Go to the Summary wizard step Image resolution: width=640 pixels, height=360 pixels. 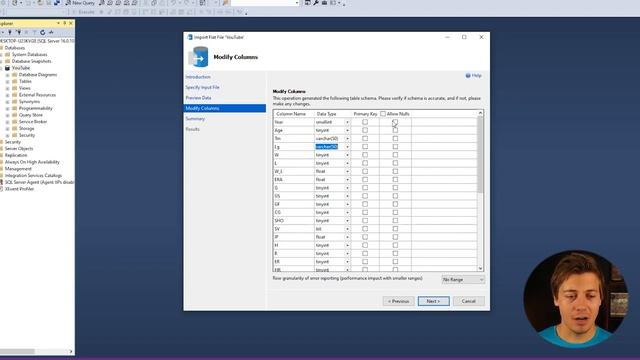pyautogui.click(x=195, y=119)
